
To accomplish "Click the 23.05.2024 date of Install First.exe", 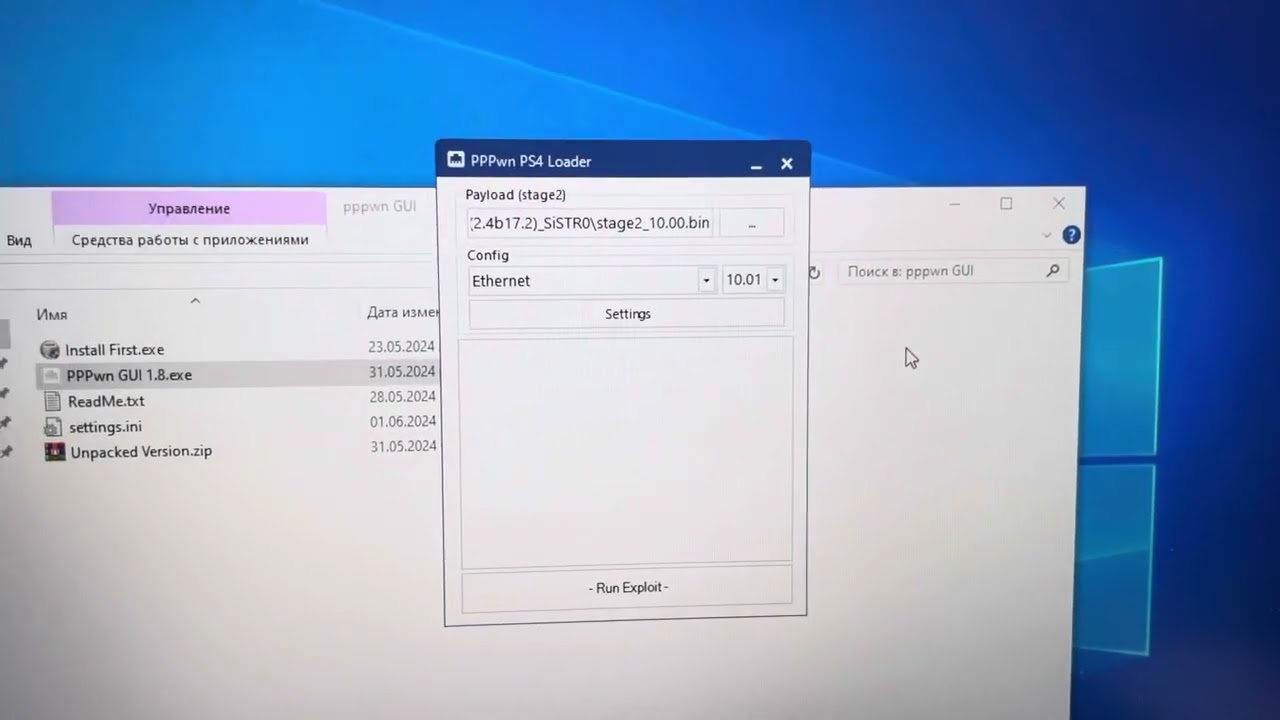I will click(x=401, y=347).
